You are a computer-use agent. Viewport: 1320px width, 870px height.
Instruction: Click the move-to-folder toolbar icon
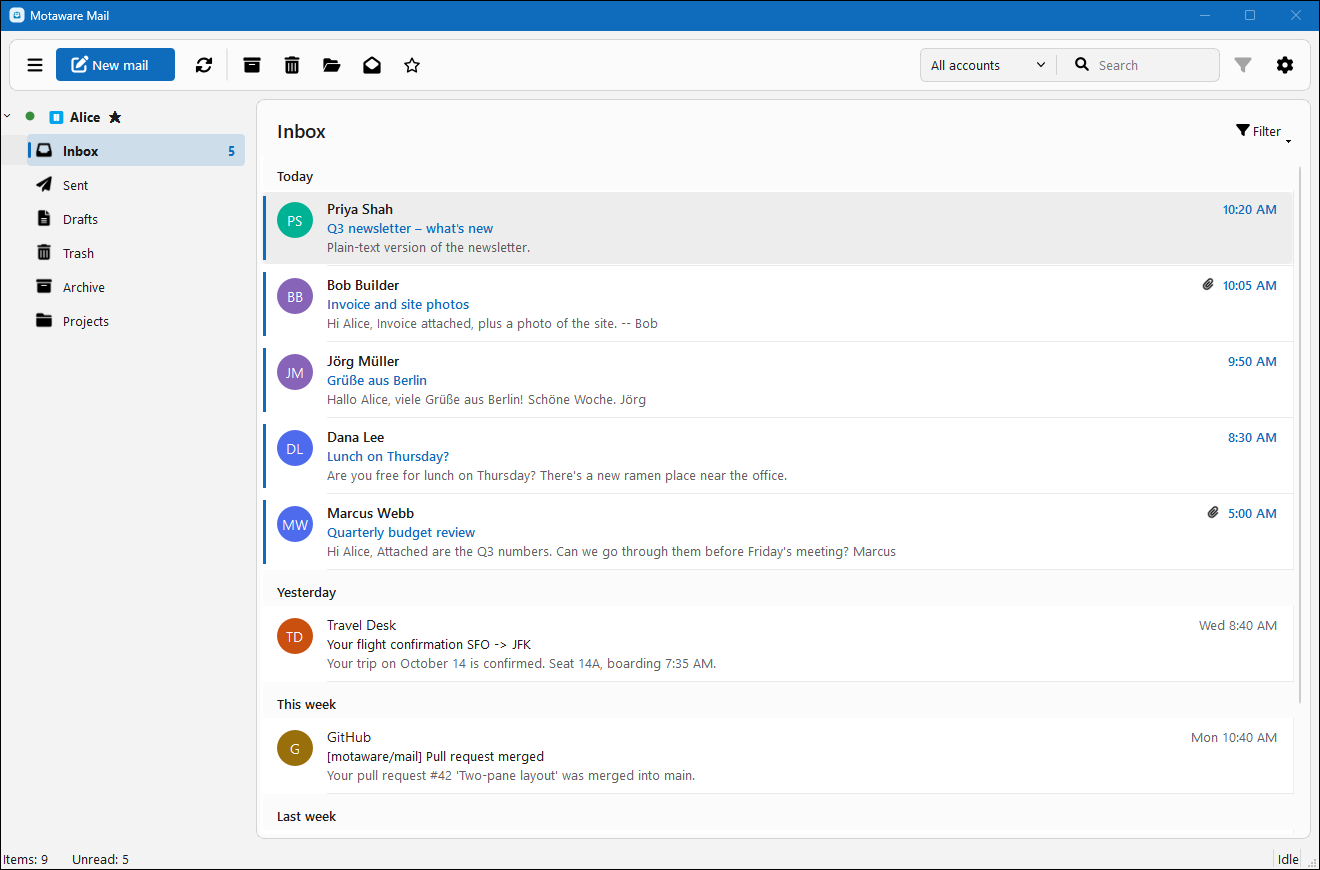(332, 65)
